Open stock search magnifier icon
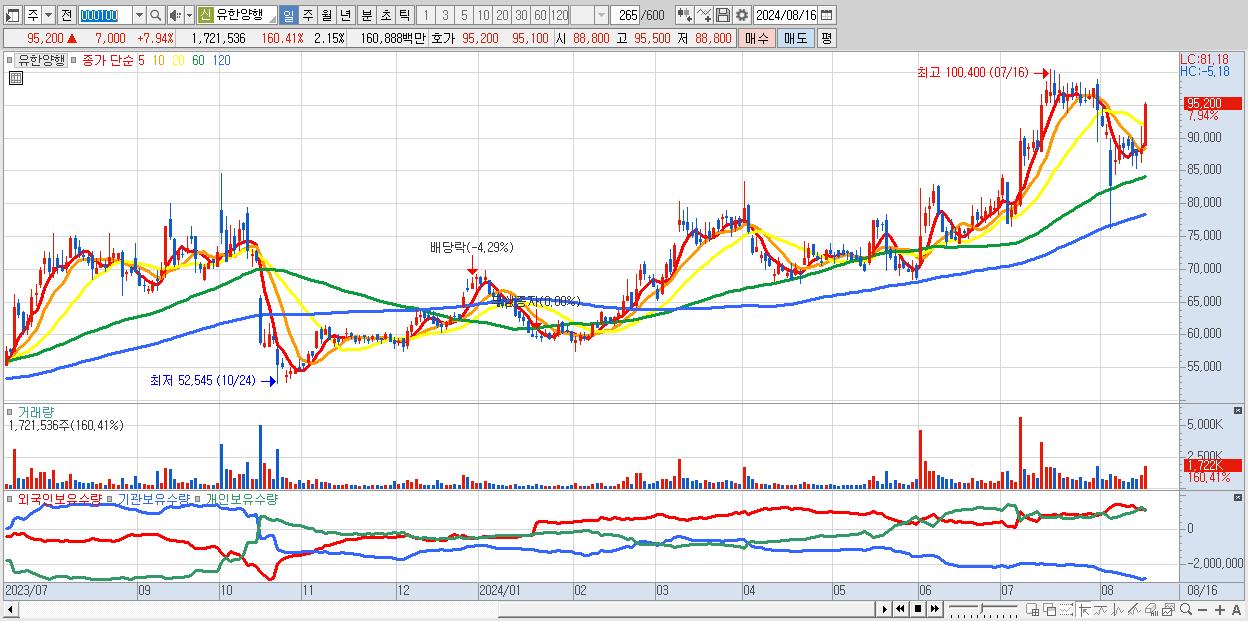This screenshot has height=621, width=1248. point(156,15)
